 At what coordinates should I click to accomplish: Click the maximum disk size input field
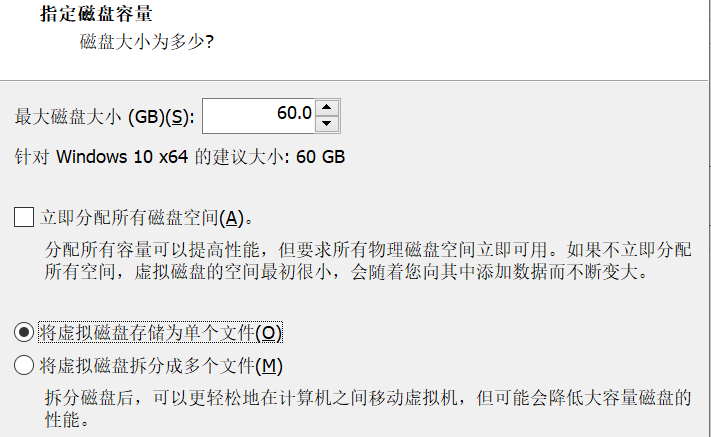click(x=260, y=115)
